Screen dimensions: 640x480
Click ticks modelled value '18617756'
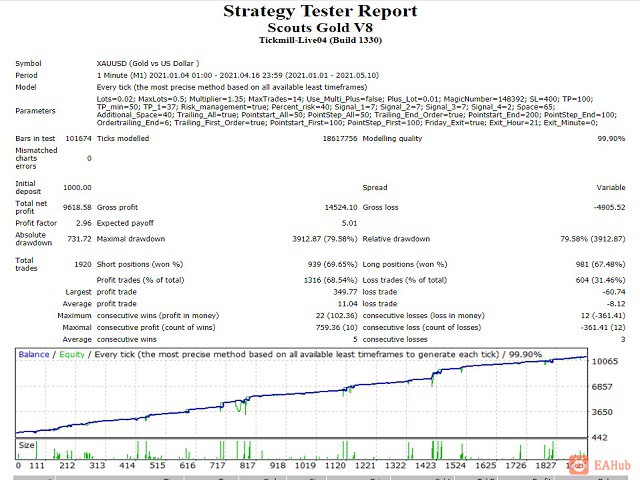(x=340, y=138)
